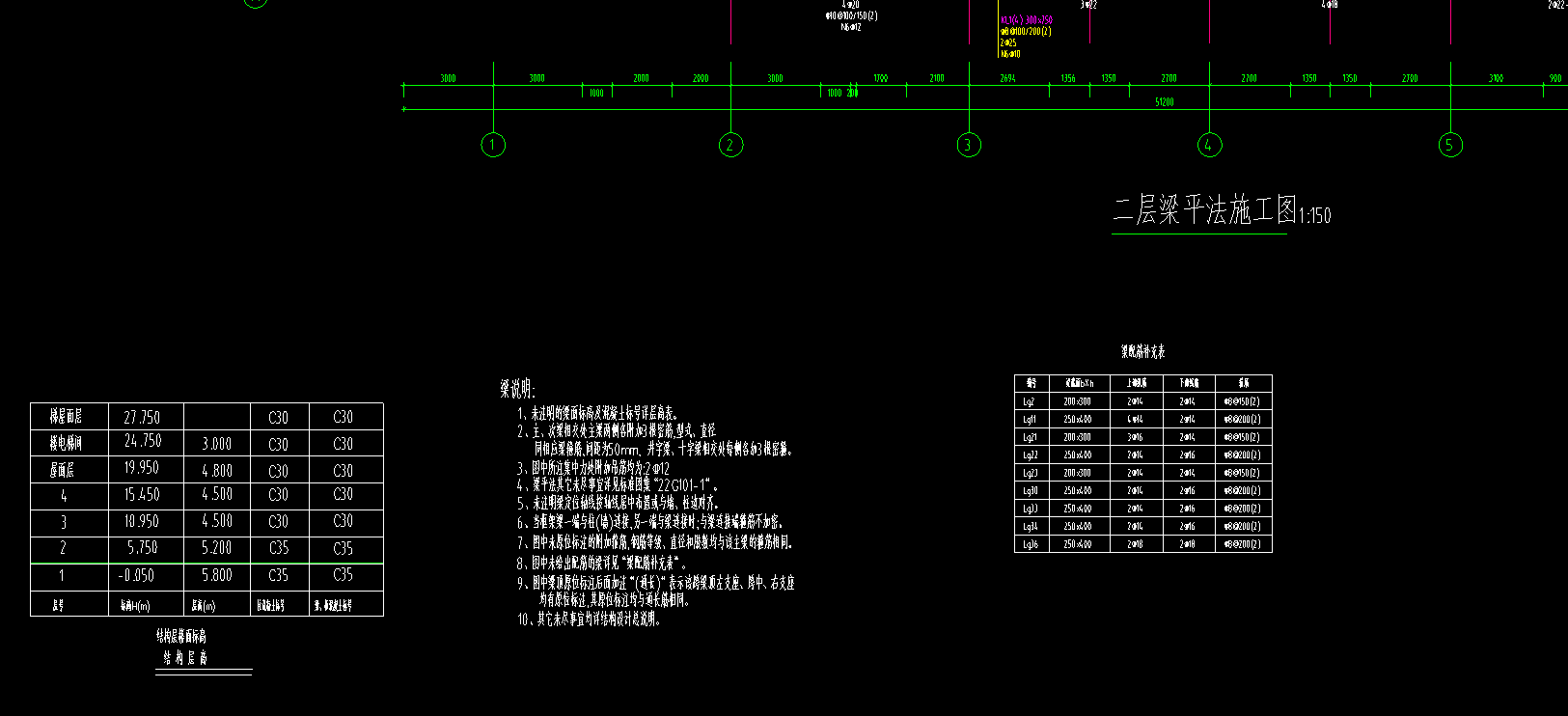Click elevation value -0.050 in story table
Image resolution: width=1568 pixels, height=716 pixels.
tap(136, 575)
